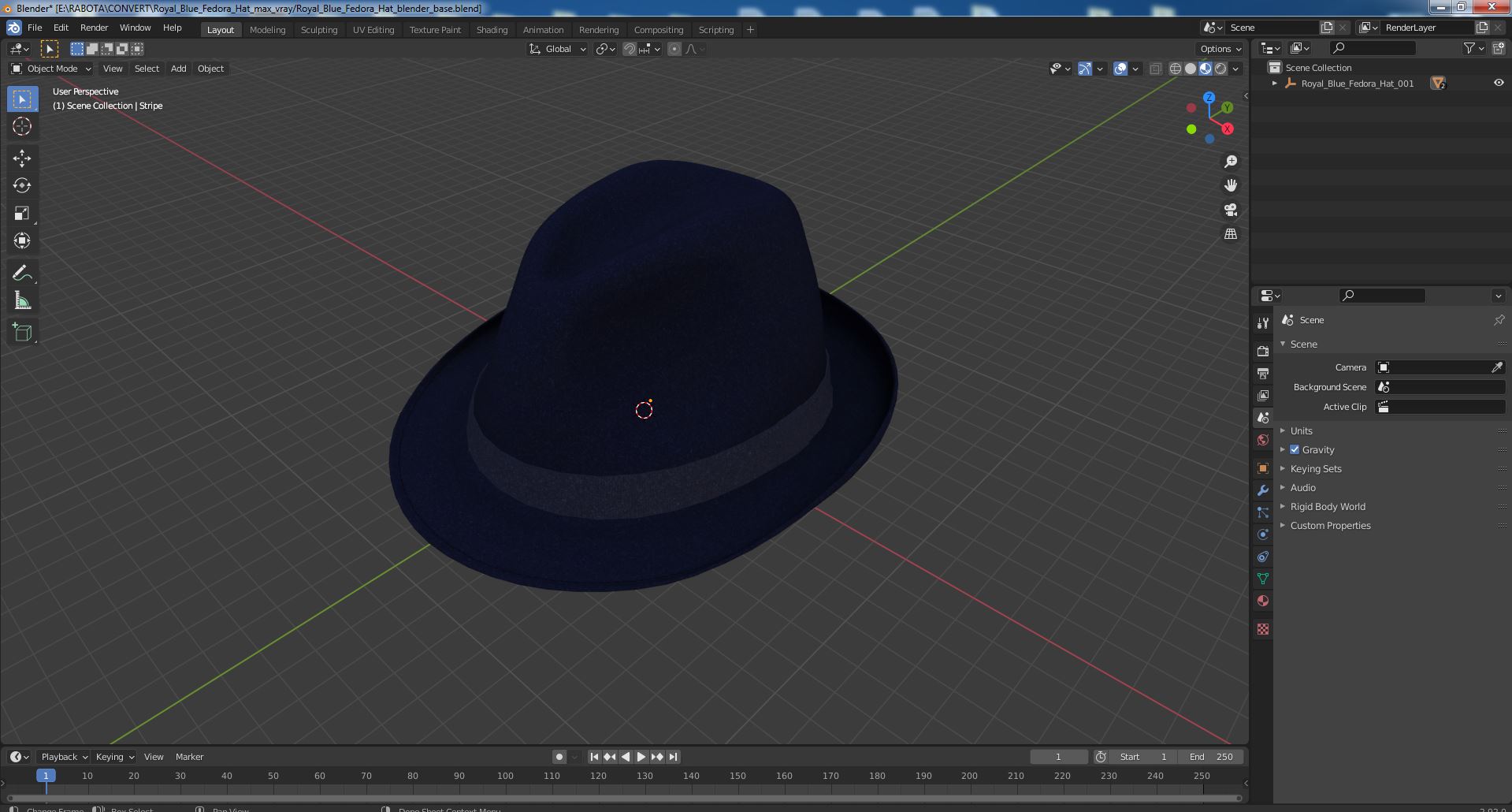The height and width of the screenshot is (812, 1512).
Task: Open the Texture properties tab
Action: (x=1263, y=629)
